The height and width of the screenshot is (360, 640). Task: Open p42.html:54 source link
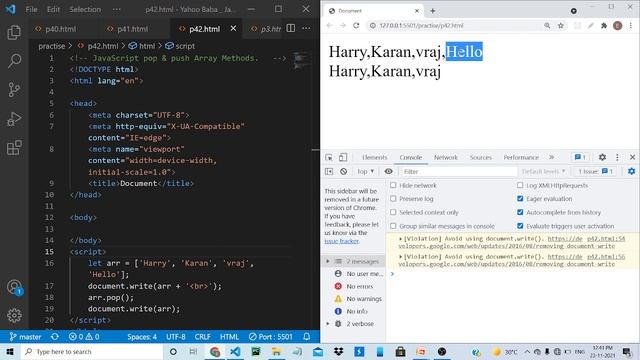click(x=606, y=239)
